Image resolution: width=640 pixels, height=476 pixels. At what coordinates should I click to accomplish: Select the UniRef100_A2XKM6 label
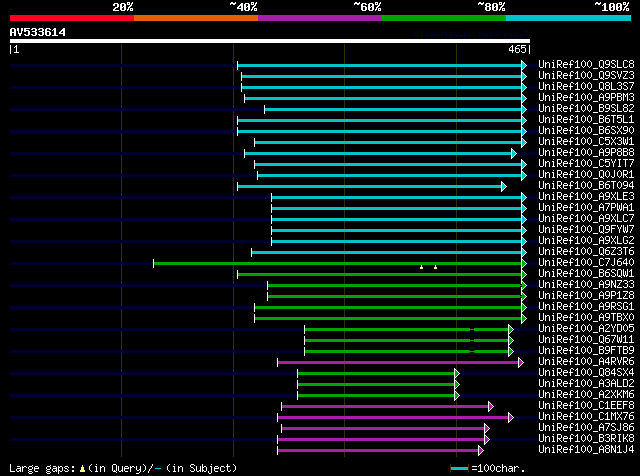[586, 395]
